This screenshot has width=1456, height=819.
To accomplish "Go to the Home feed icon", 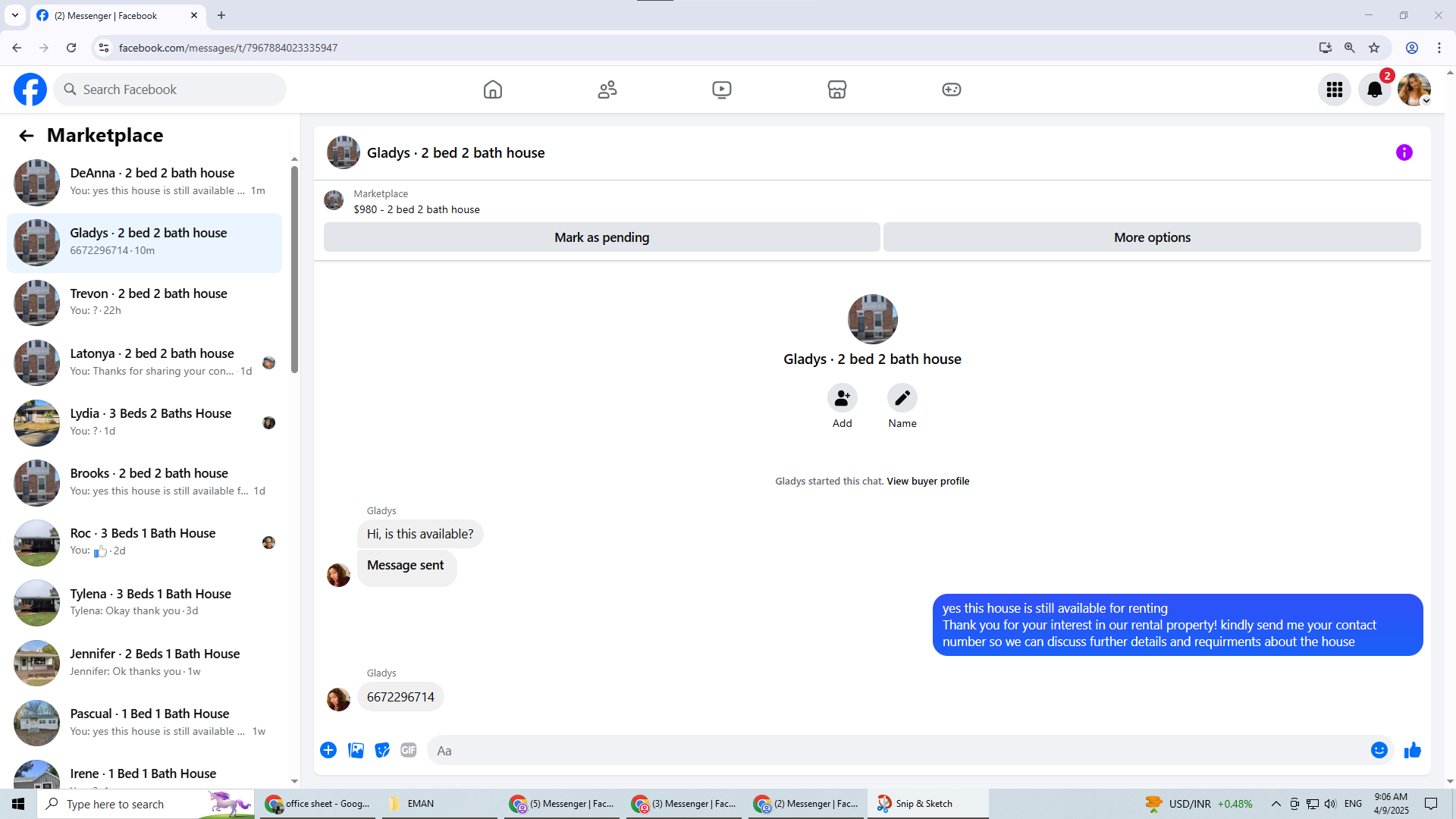I will pos(493,89).
